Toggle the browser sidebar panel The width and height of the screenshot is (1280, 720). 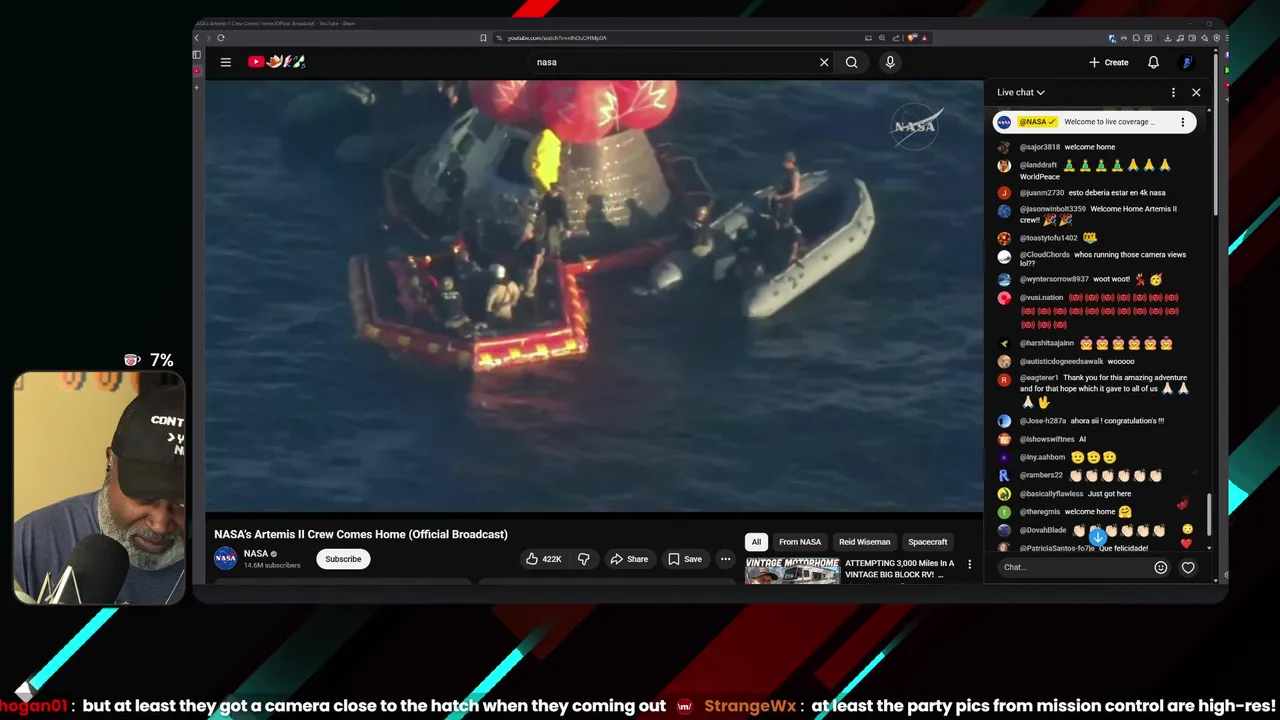pos(197,55)
